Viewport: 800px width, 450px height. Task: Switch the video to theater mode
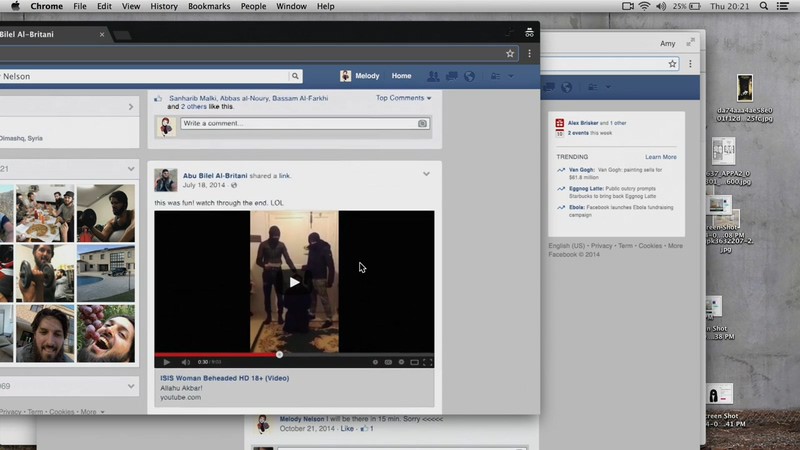click(414, 362)
